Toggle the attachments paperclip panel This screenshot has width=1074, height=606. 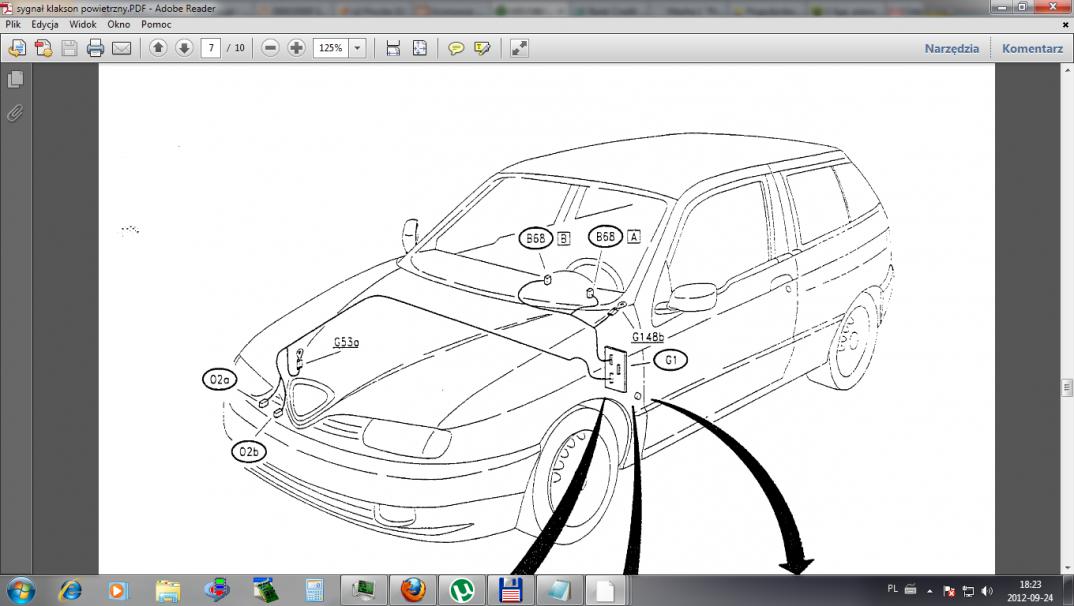[x=15, y=113]
